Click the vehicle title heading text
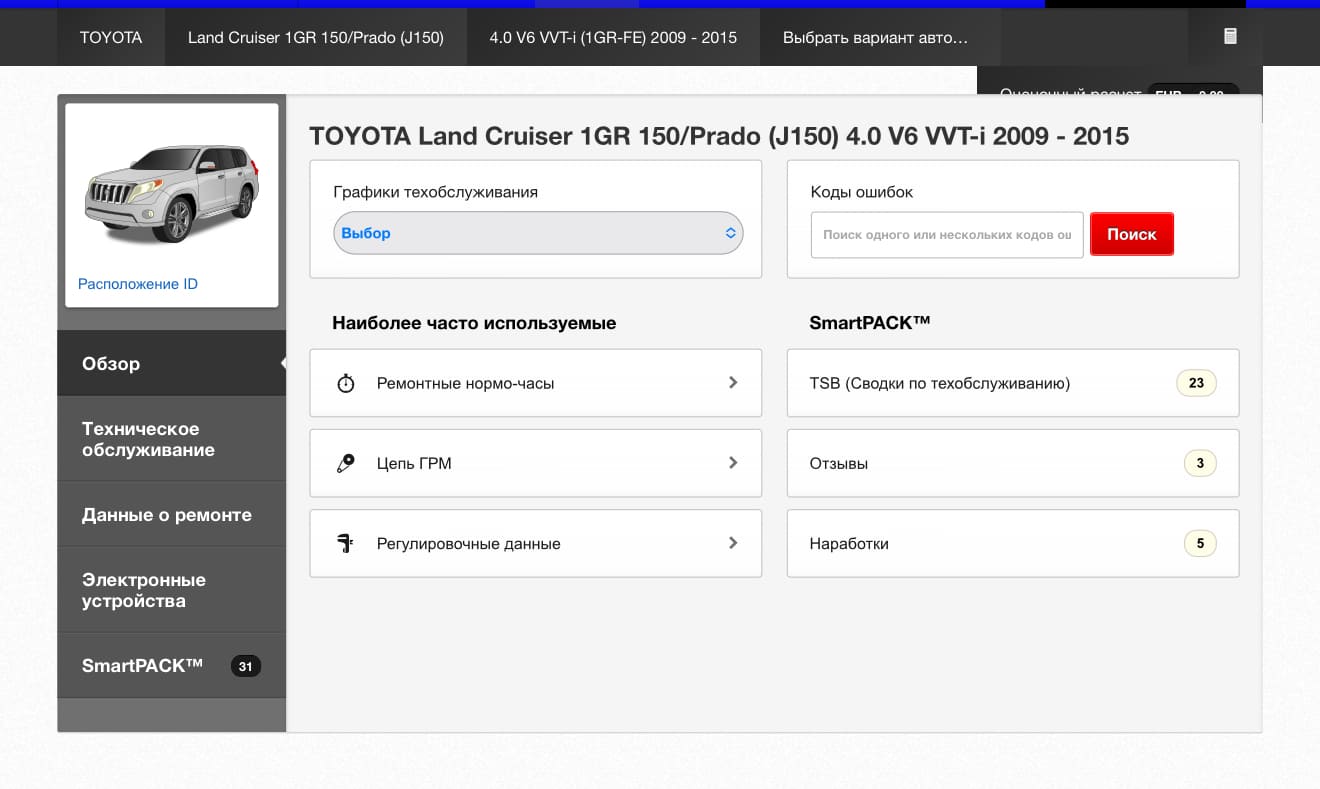This screenshot has width=1320, height=789. click(719, 136)
